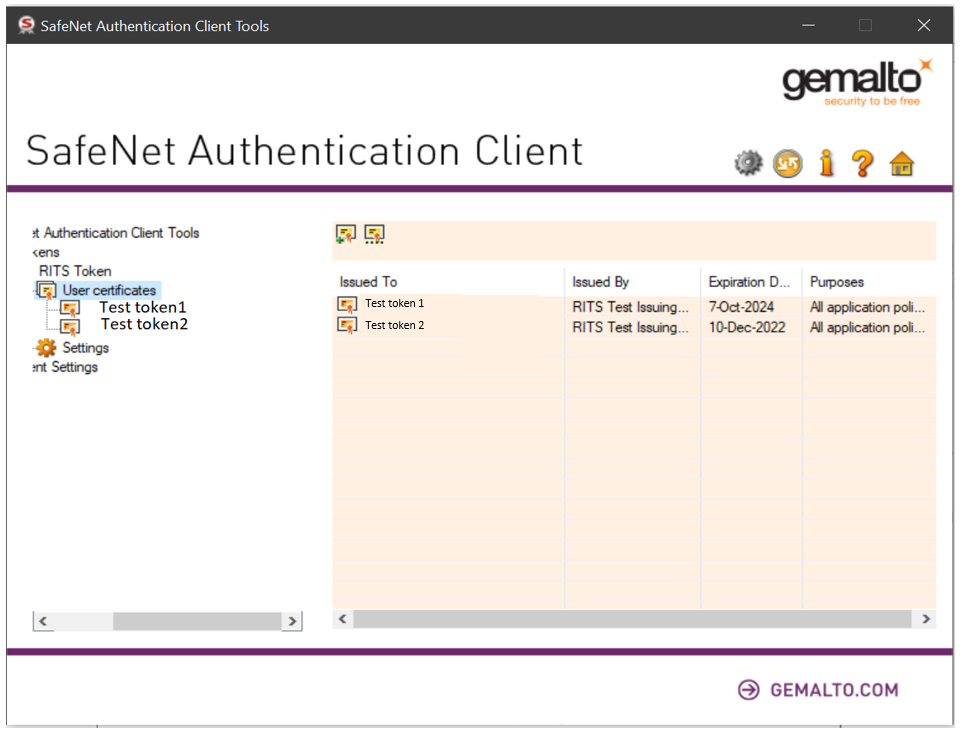The image size is (960, 733).
Task: Select User certificates in the tree
Action: [109, 290]
